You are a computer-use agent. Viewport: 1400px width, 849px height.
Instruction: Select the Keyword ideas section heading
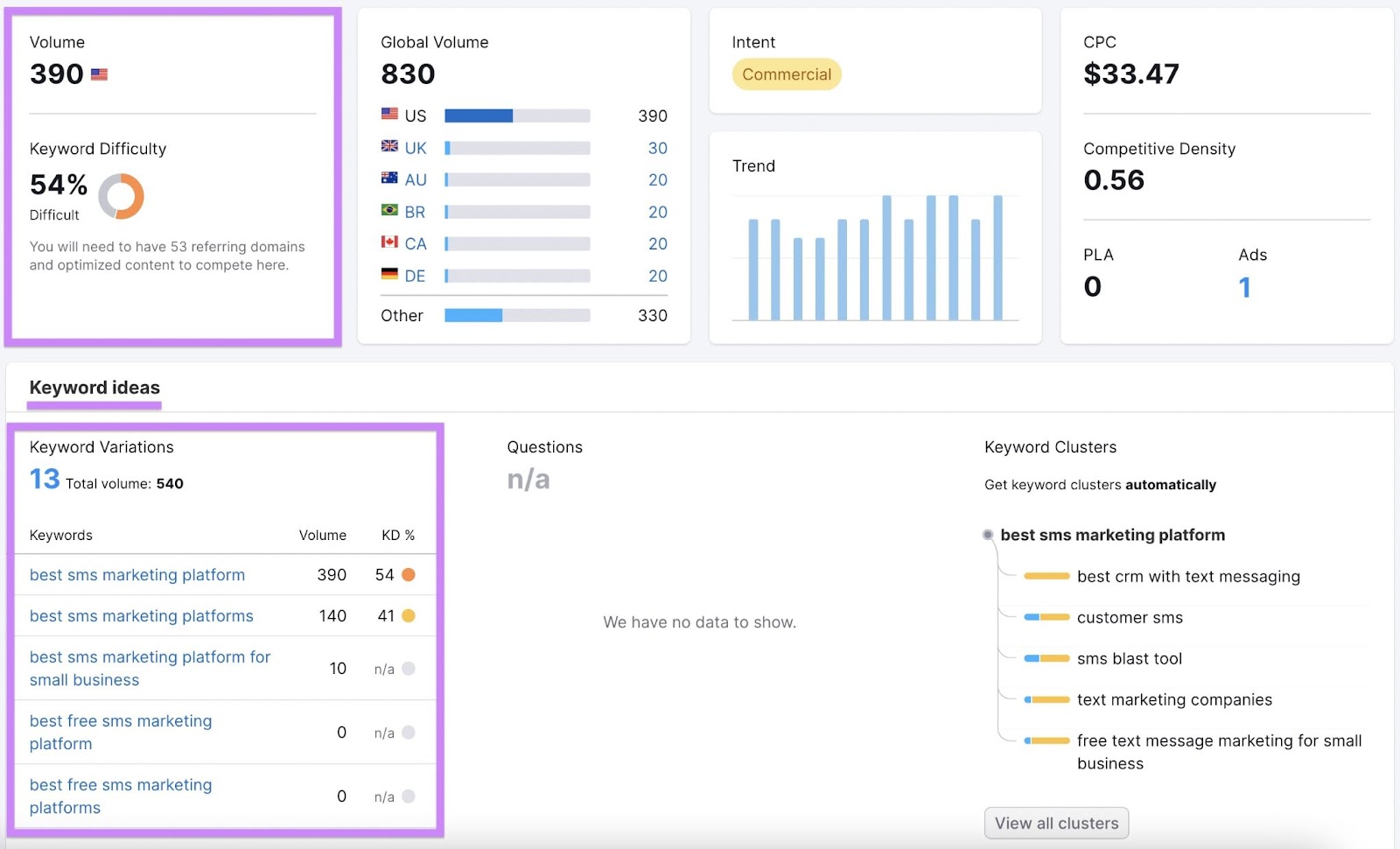point(94,388)
